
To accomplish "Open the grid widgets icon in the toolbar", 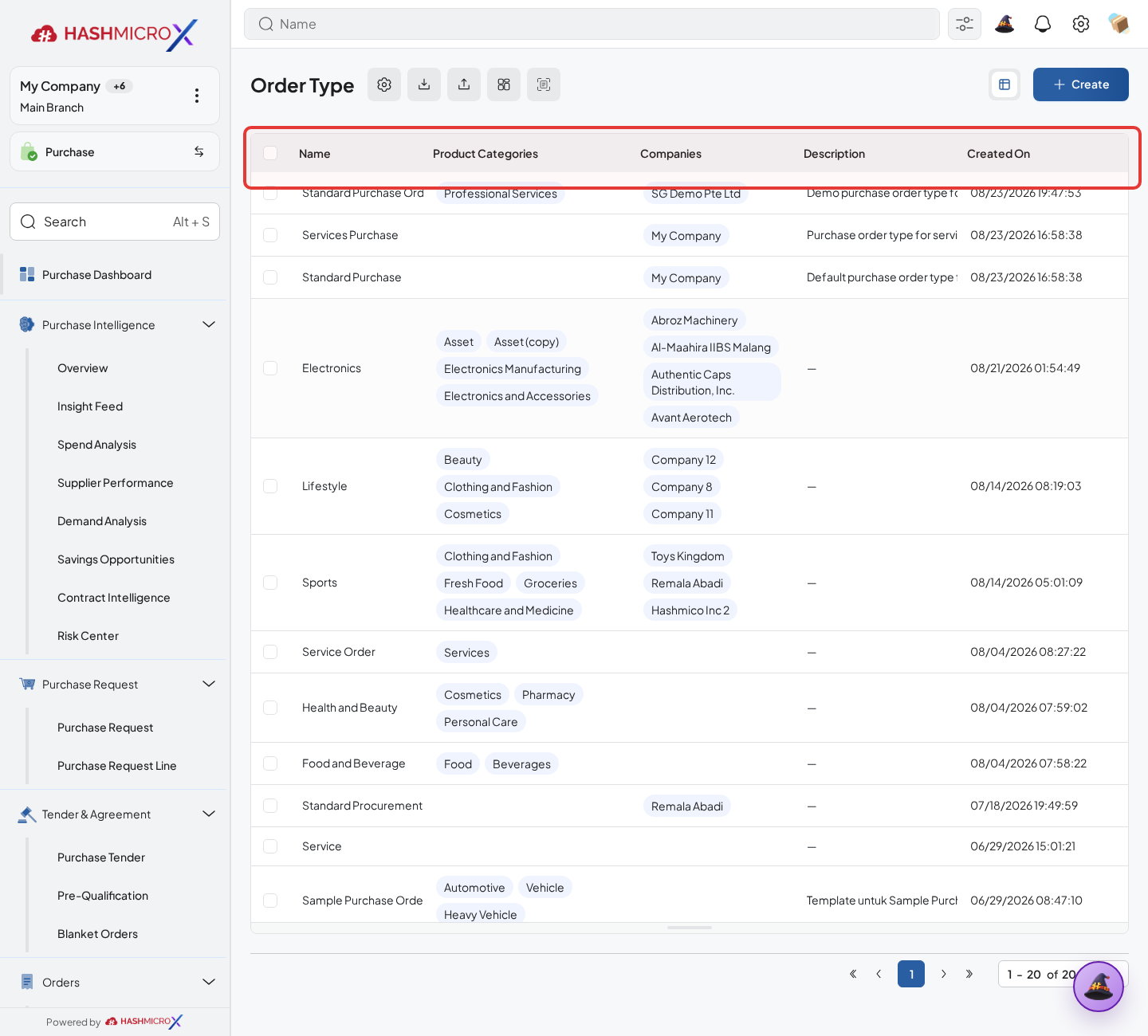I will tap(504, 84).
